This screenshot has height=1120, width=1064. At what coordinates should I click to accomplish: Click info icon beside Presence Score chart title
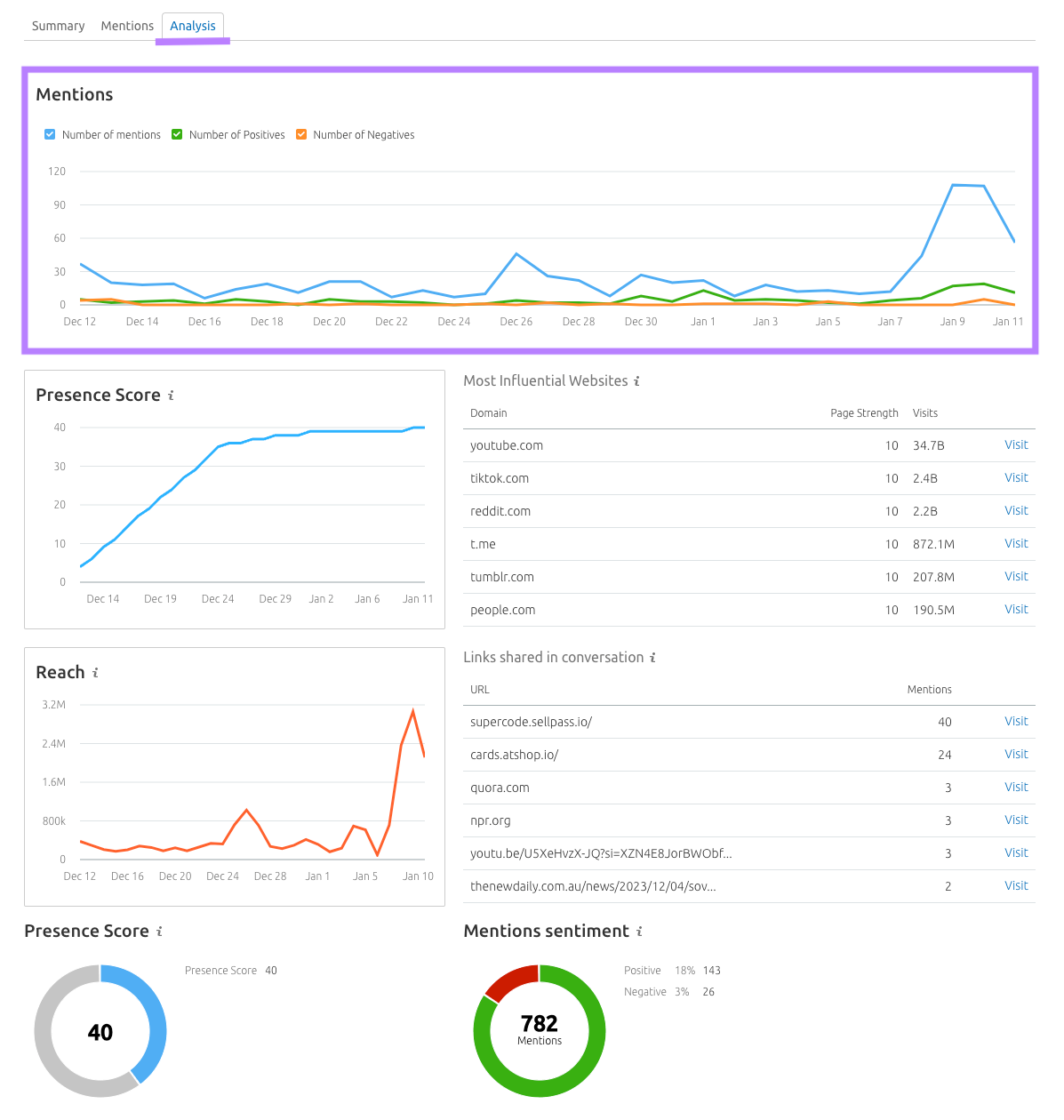[171, 396]
